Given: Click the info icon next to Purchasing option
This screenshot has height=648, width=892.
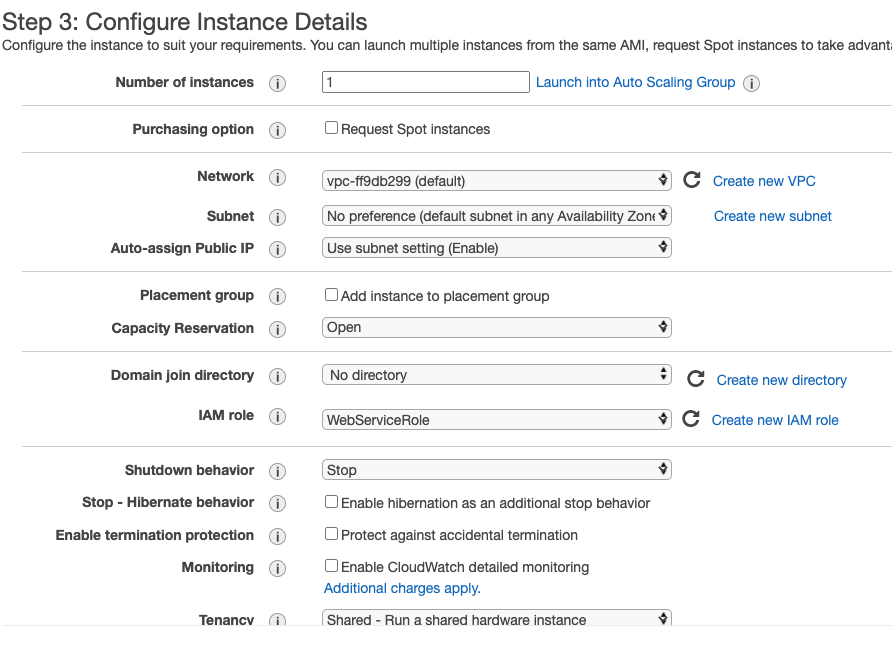Looking at the screenshot, I should tap(278, 130).
